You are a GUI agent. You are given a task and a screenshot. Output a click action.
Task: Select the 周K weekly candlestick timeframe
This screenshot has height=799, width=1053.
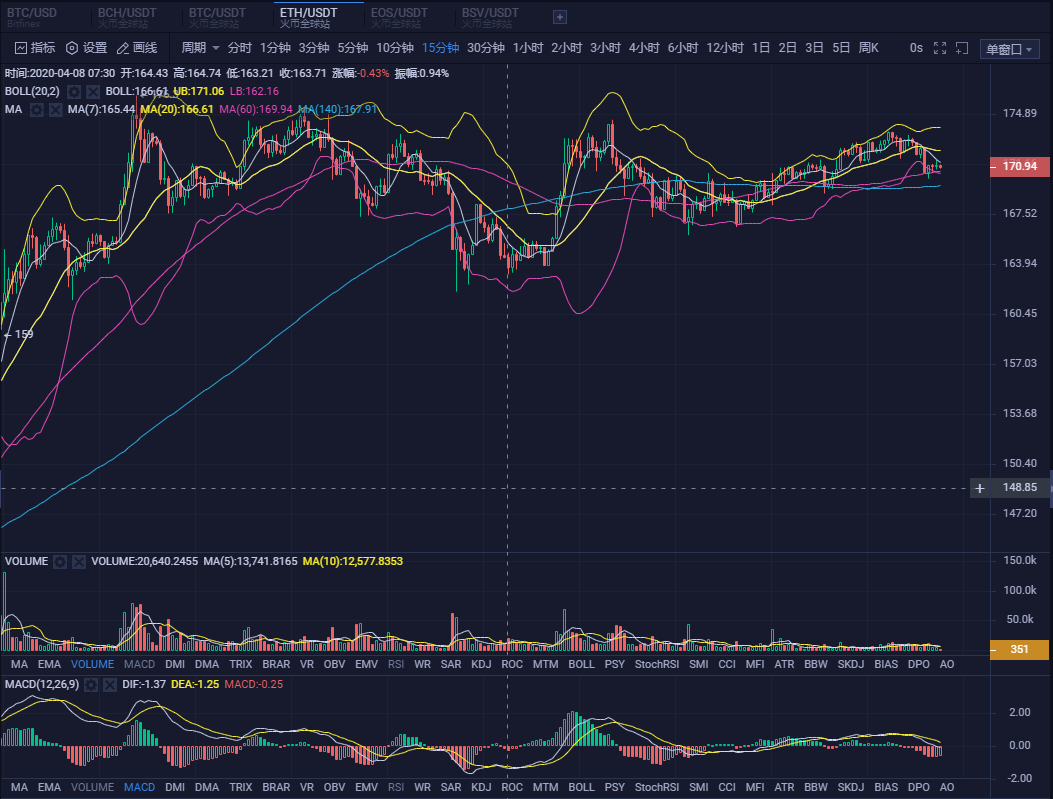pos(868,48)
